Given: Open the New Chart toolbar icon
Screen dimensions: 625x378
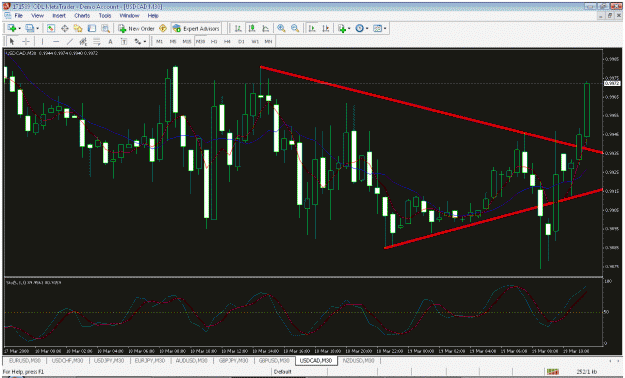Looking at the screenshot, I should pyautogui.click(x=12, y=28).
